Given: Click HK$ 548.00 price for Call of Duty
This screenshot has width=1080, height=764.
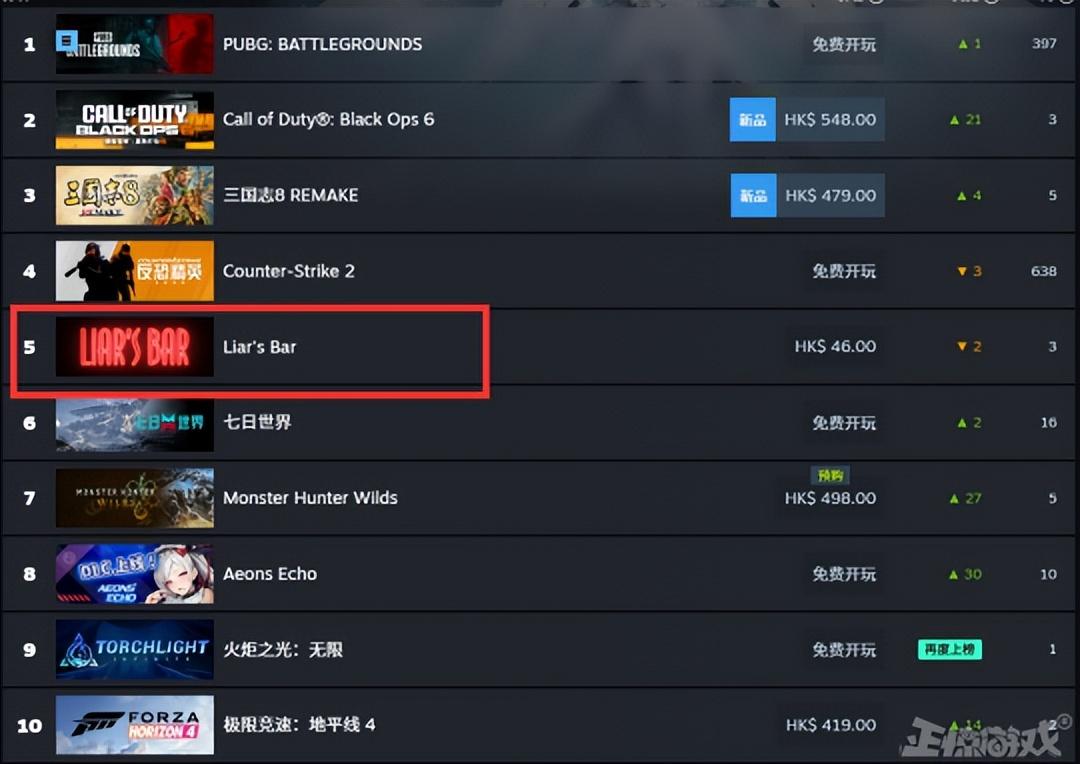Looking at the screenshot, I should coord(831,120).
